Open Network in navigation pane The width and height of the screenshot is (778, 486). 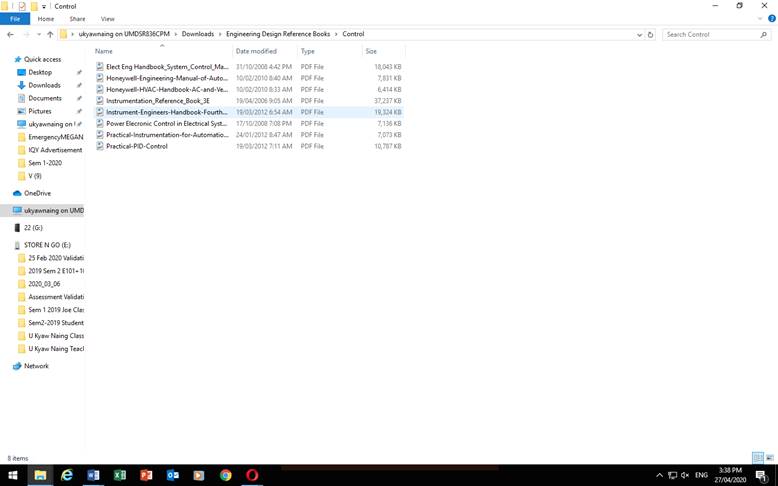coord(36,366)
